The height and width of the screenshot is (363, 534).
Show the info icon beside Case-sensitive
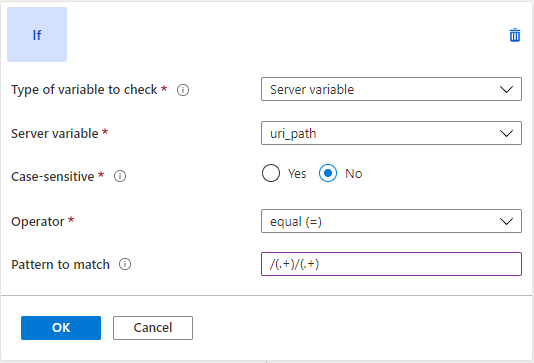(120, 176)
